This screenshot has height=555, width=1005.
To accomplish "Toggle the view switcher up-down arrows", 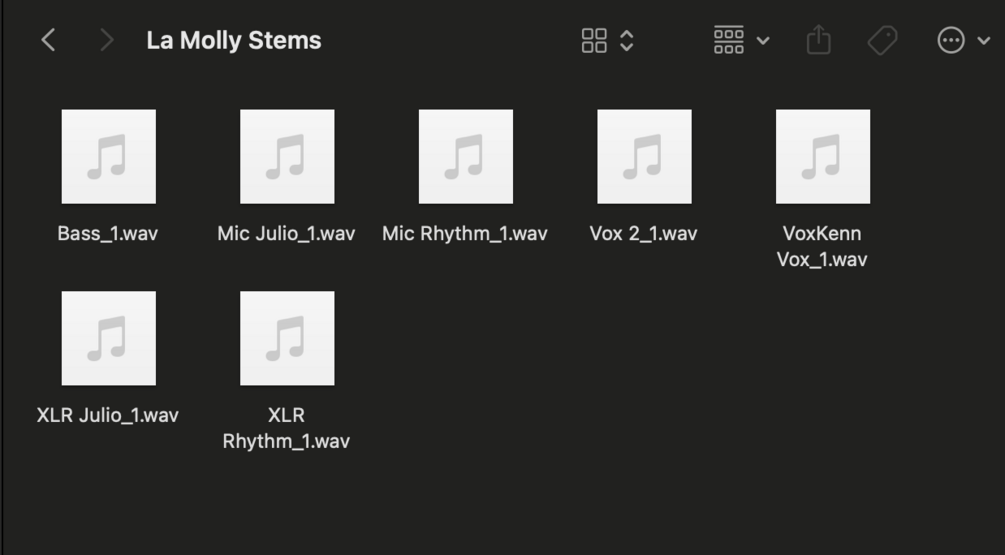I will coord(627,40).
